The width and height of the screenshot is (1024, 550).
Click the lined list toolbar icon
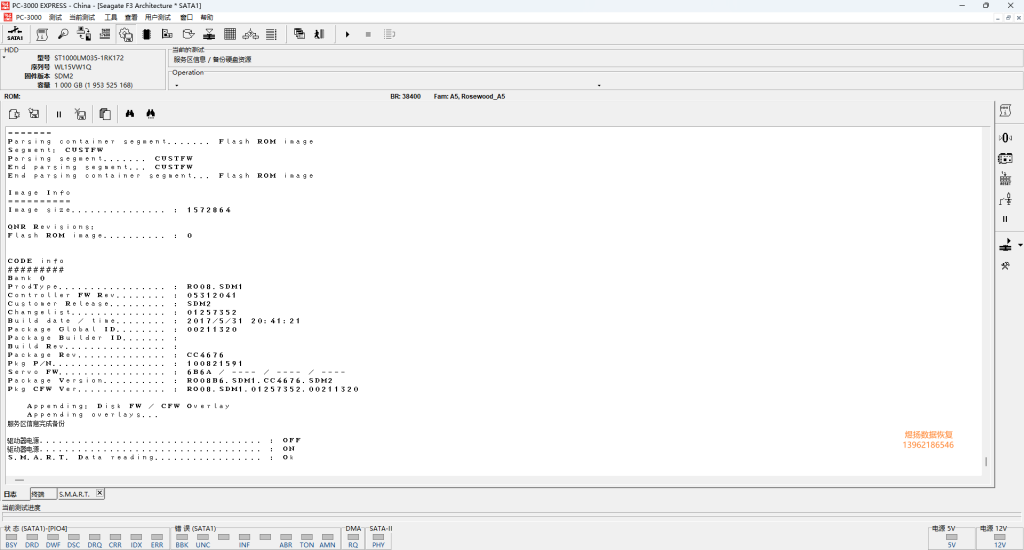pos(272,34)
